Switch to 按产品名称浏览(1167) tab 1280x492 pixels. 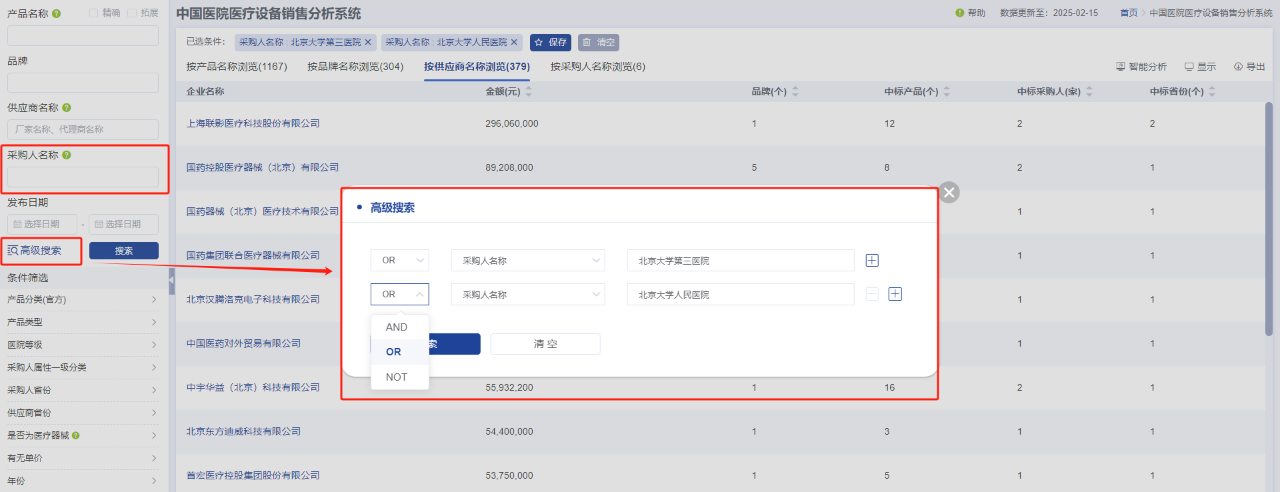pos(236,67)
